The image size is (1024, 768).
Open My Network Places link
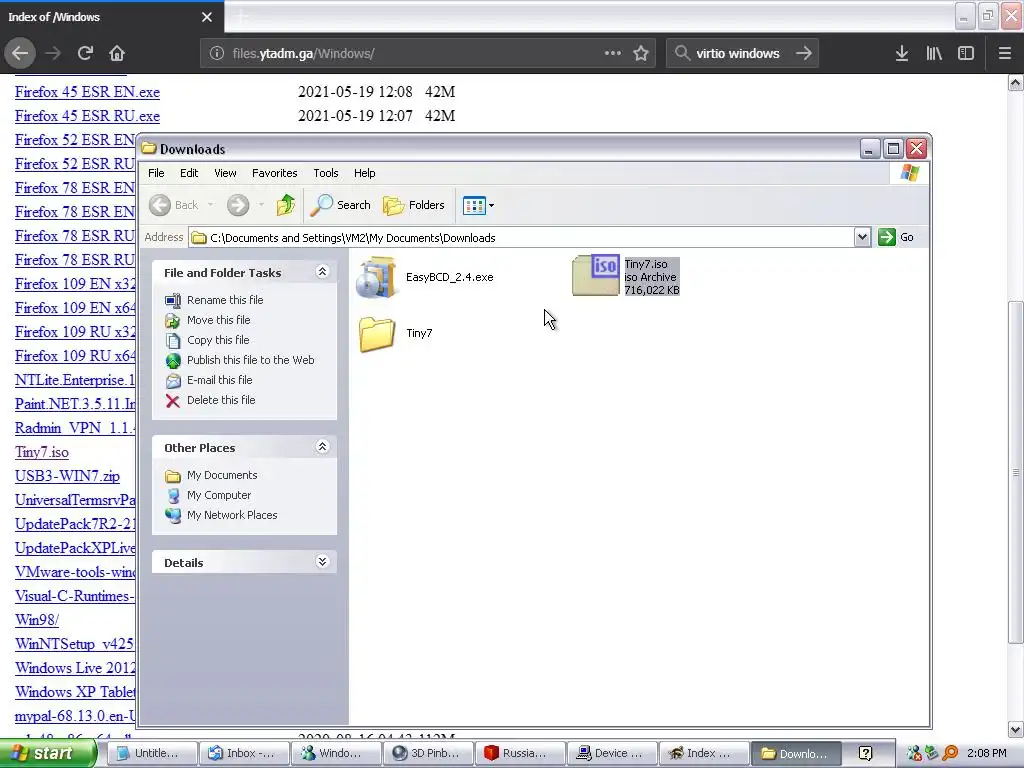click(232, 515)
